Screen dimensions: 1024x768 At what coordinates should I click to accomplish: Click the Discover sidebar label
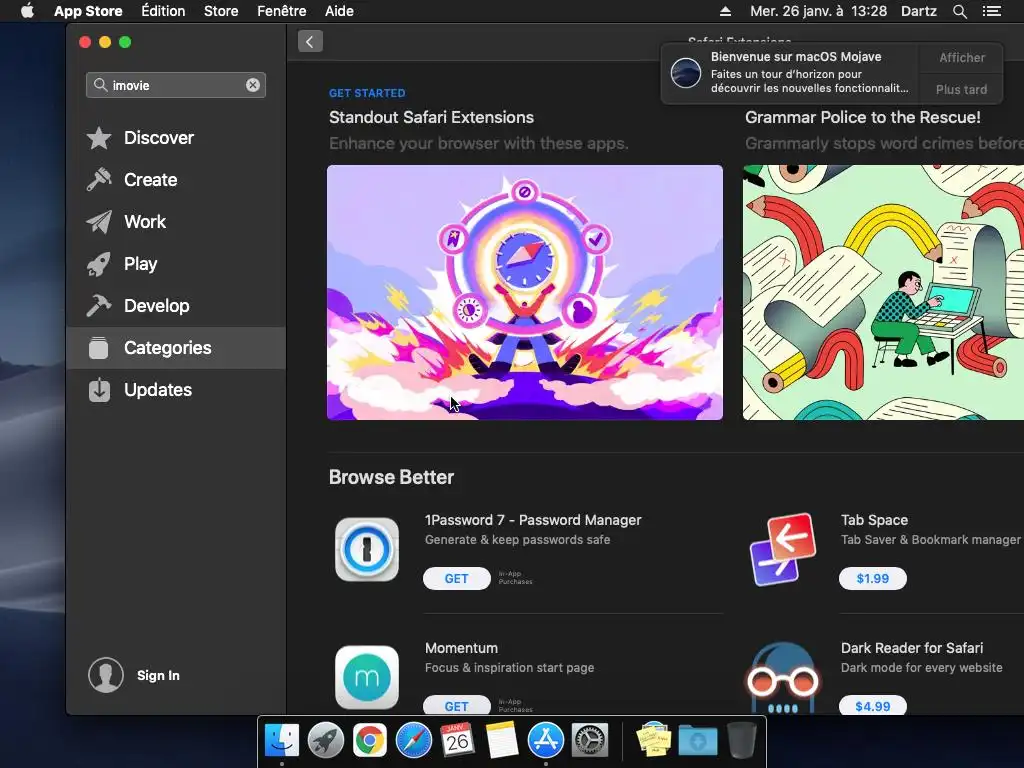159,138
